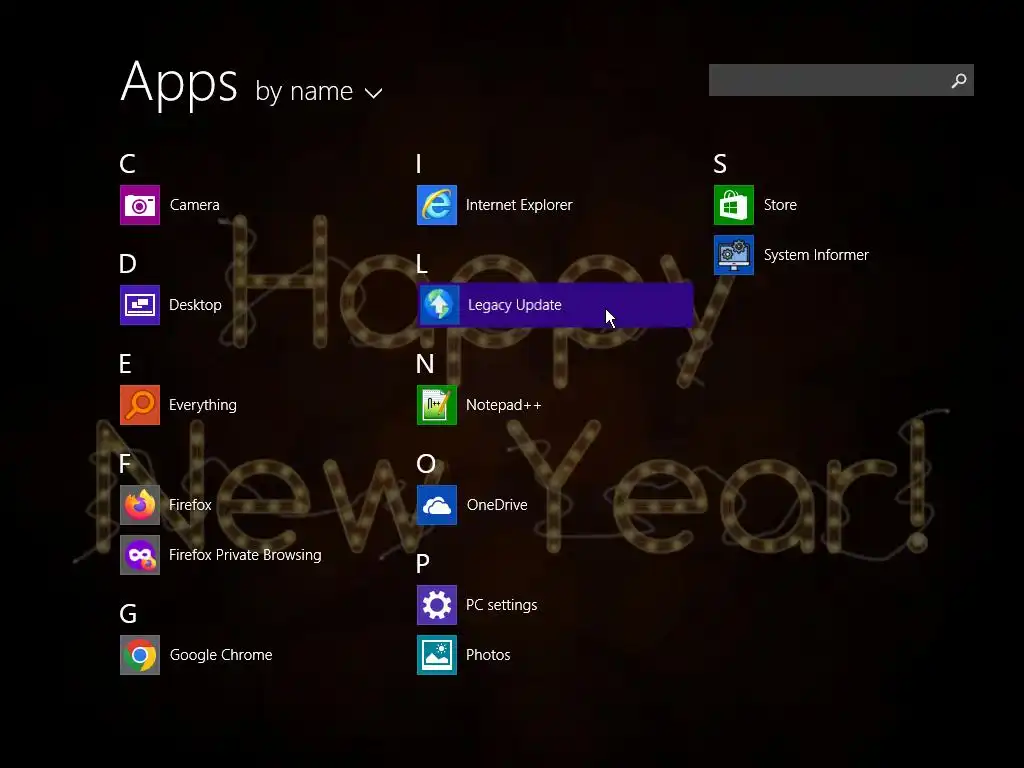Select the O letter group header
The image size is (1024, 768).
click(426, 464)
